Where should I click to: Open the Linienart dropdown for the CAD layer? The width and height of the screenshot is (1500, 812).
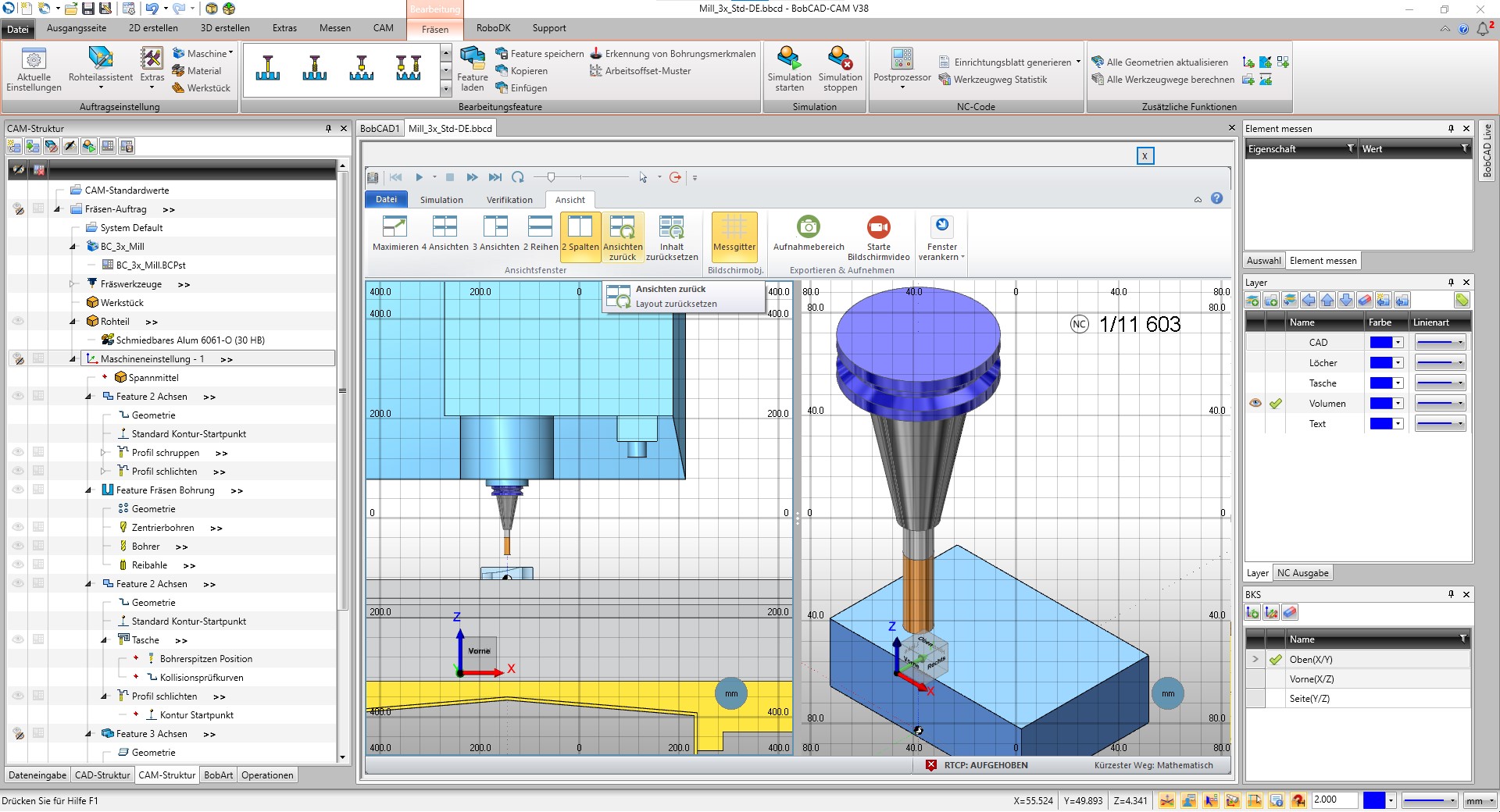(1440, 342)
